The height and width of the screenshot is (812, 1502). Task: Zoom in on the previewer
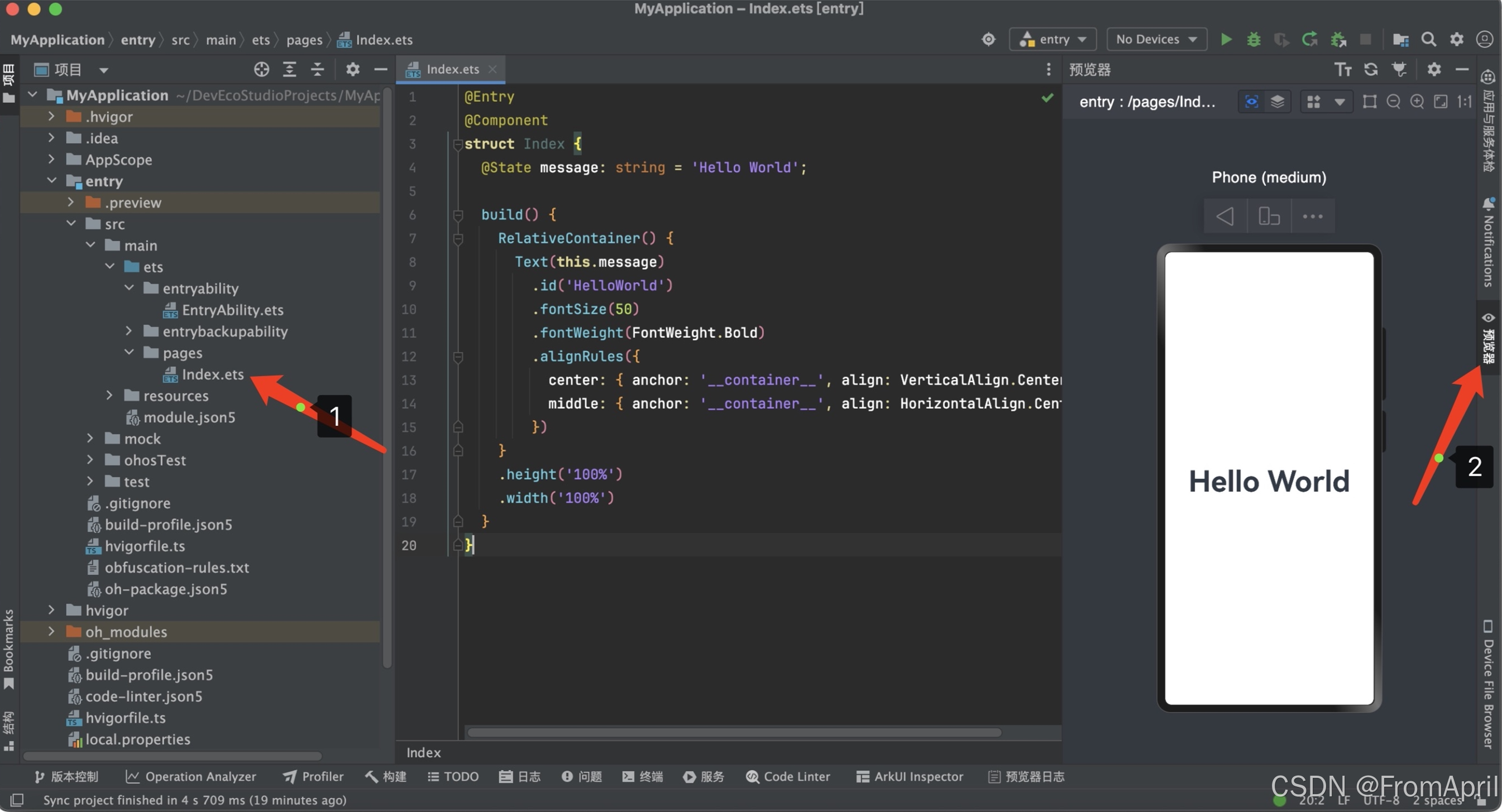(x=1417, y=102)
